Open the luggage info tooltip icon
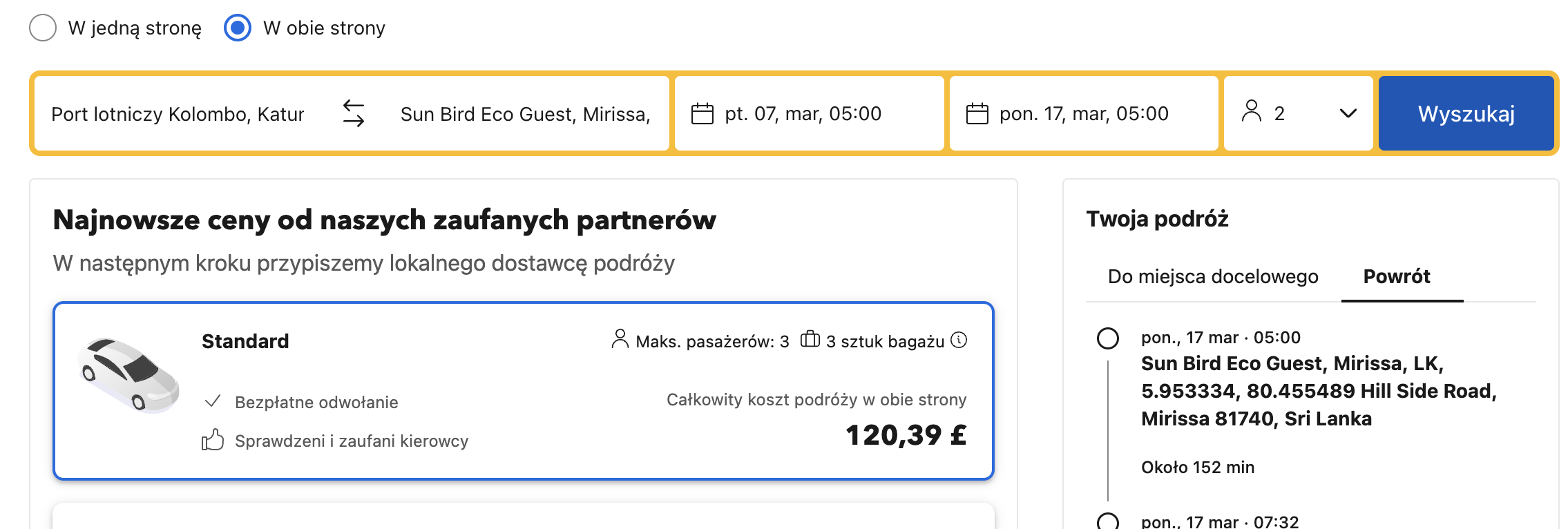 pyautogui.click(x=959, y=340)
